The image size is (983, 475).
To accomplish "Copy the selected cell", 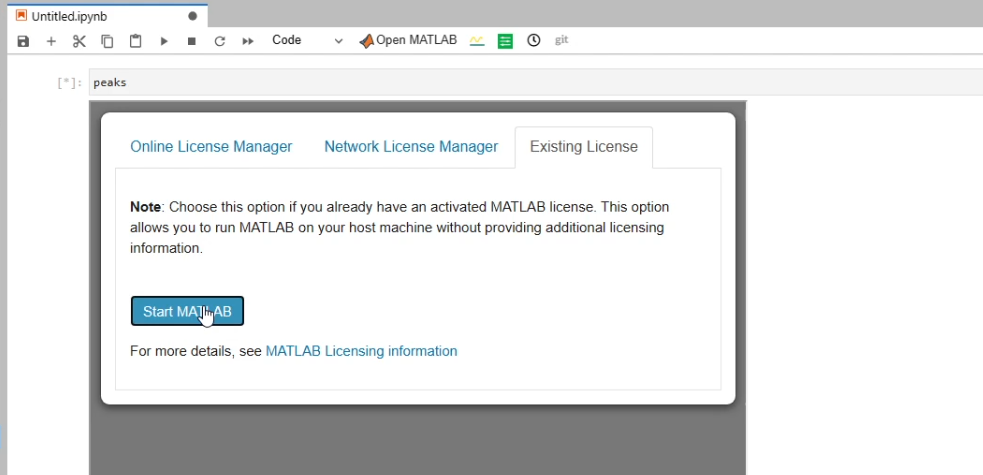I will [107, 41].
